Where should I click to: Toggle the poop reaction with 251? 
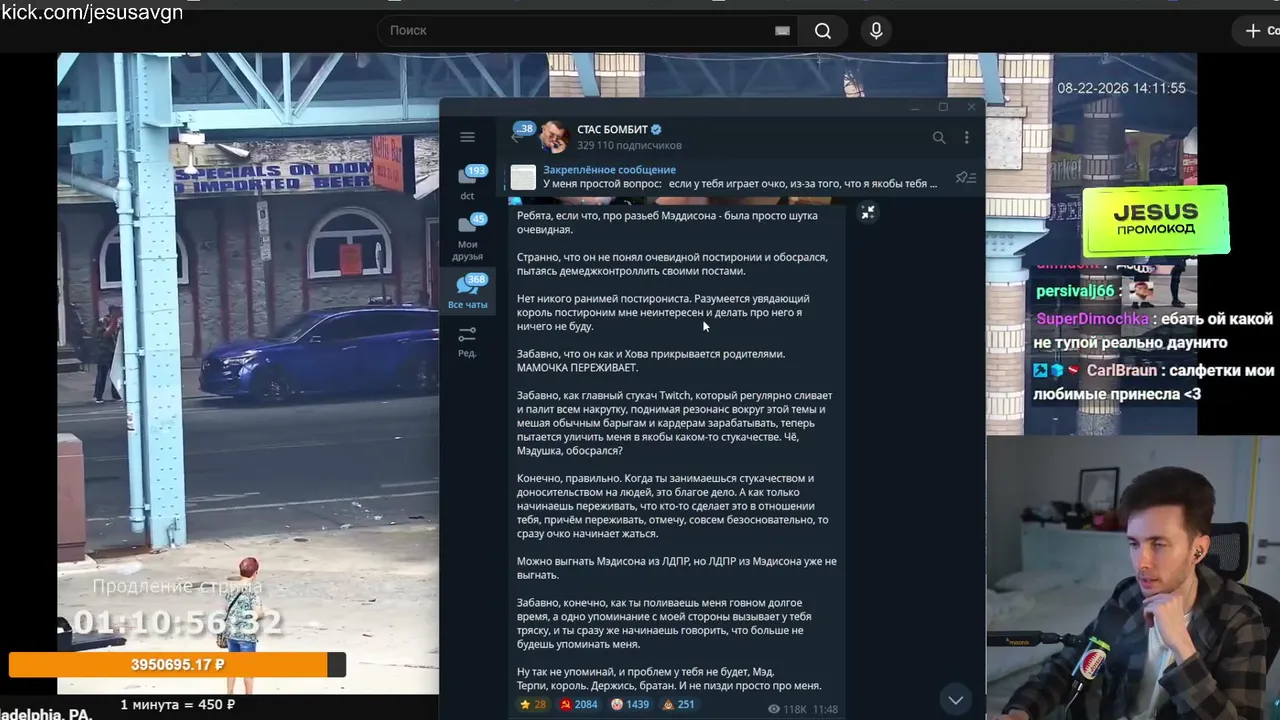click(x=678, y=705)
